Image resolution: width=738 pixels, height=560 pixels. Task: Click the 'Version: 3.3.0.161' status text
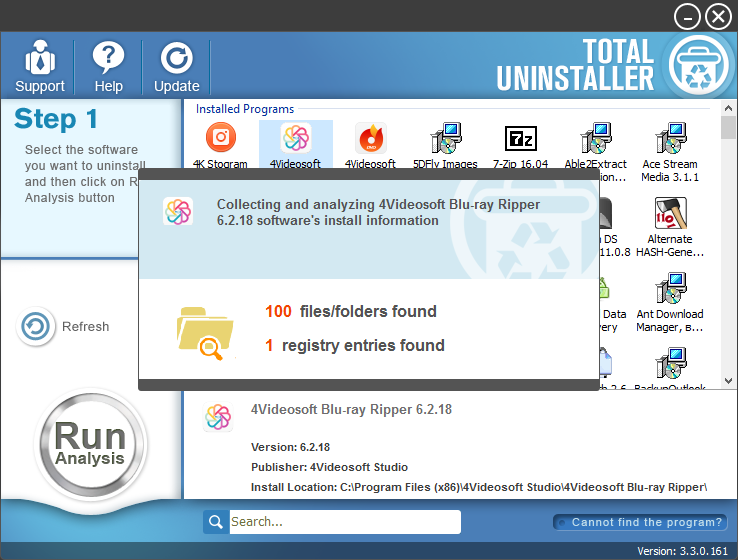(682, 551)
